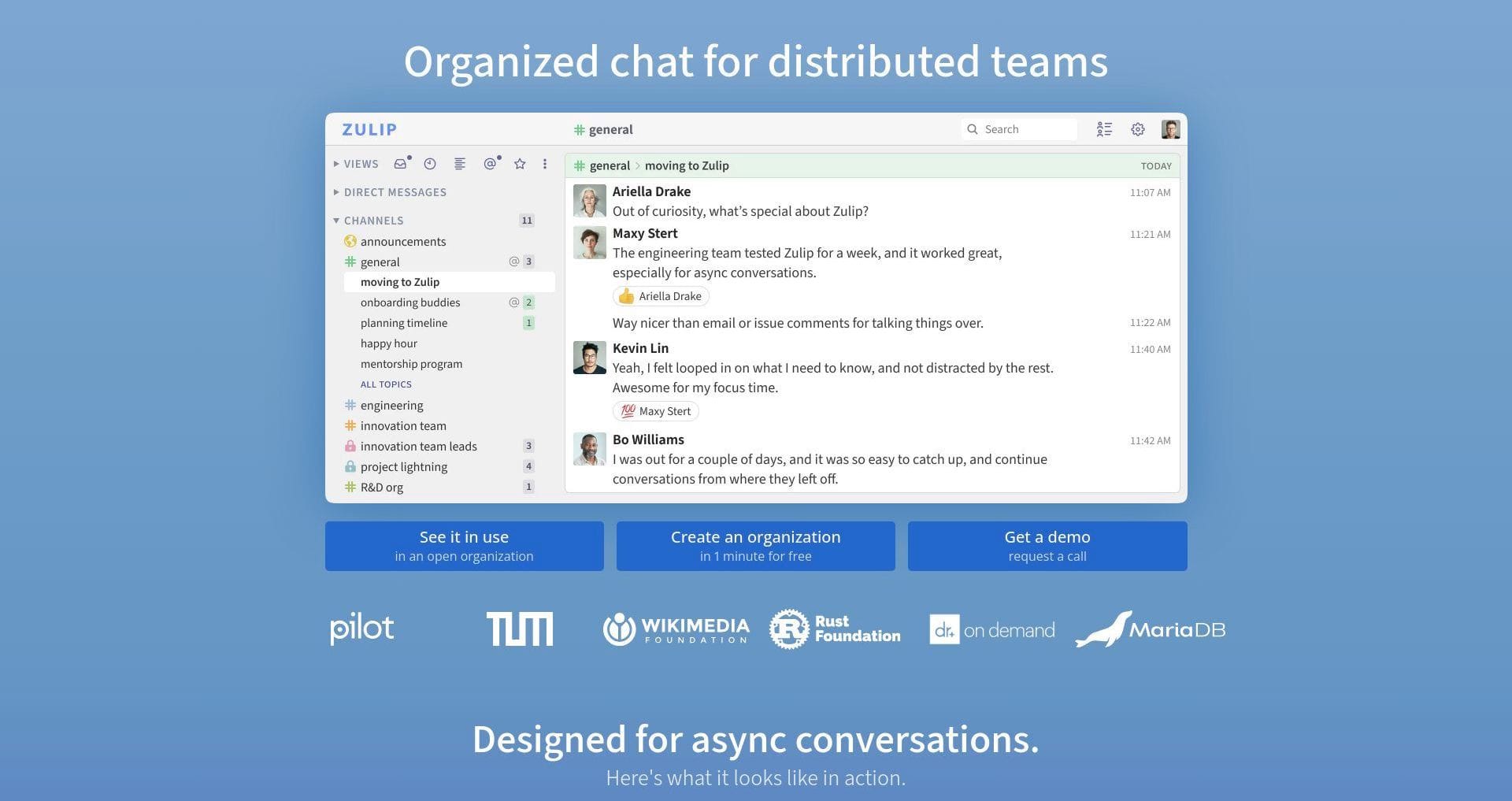
Task: Click the Get a demo button
Action: 1047,546
